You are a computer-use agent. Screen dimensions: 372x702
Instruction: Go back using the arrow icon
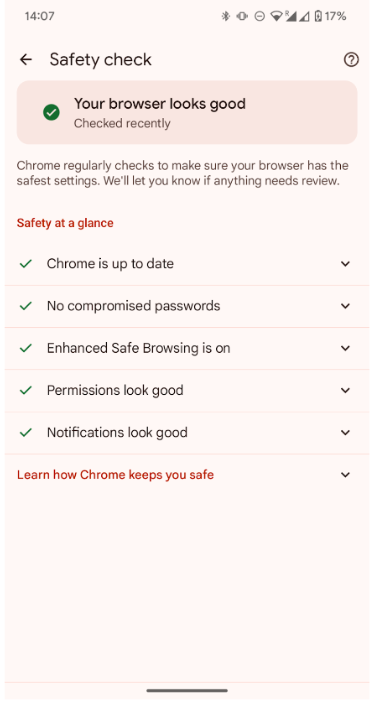pyautogui.click(x=26, y=60)
